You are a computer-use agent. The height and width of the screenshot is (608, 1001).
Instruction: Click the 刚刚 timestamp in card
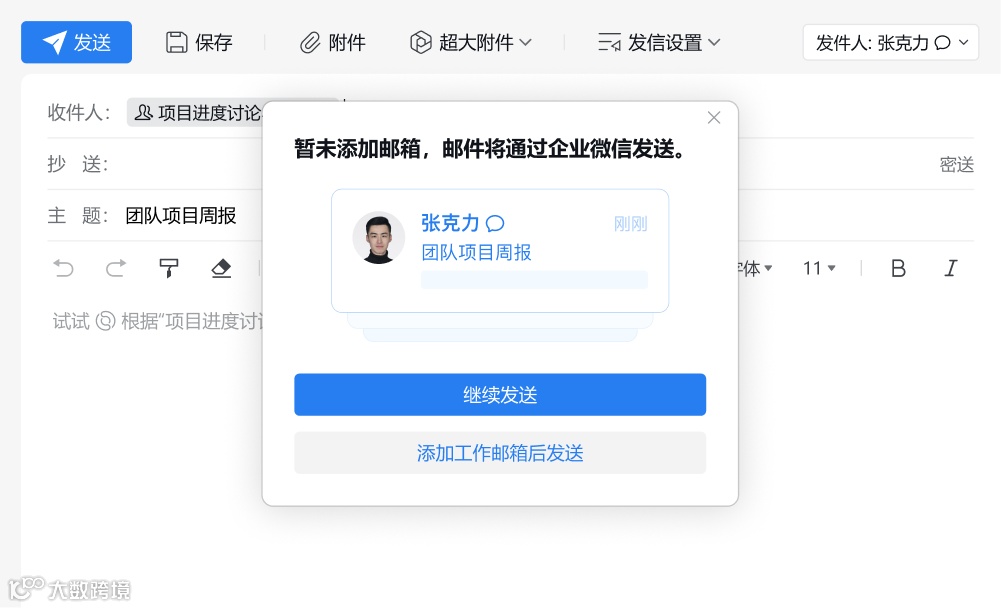(x=630, y=224)
